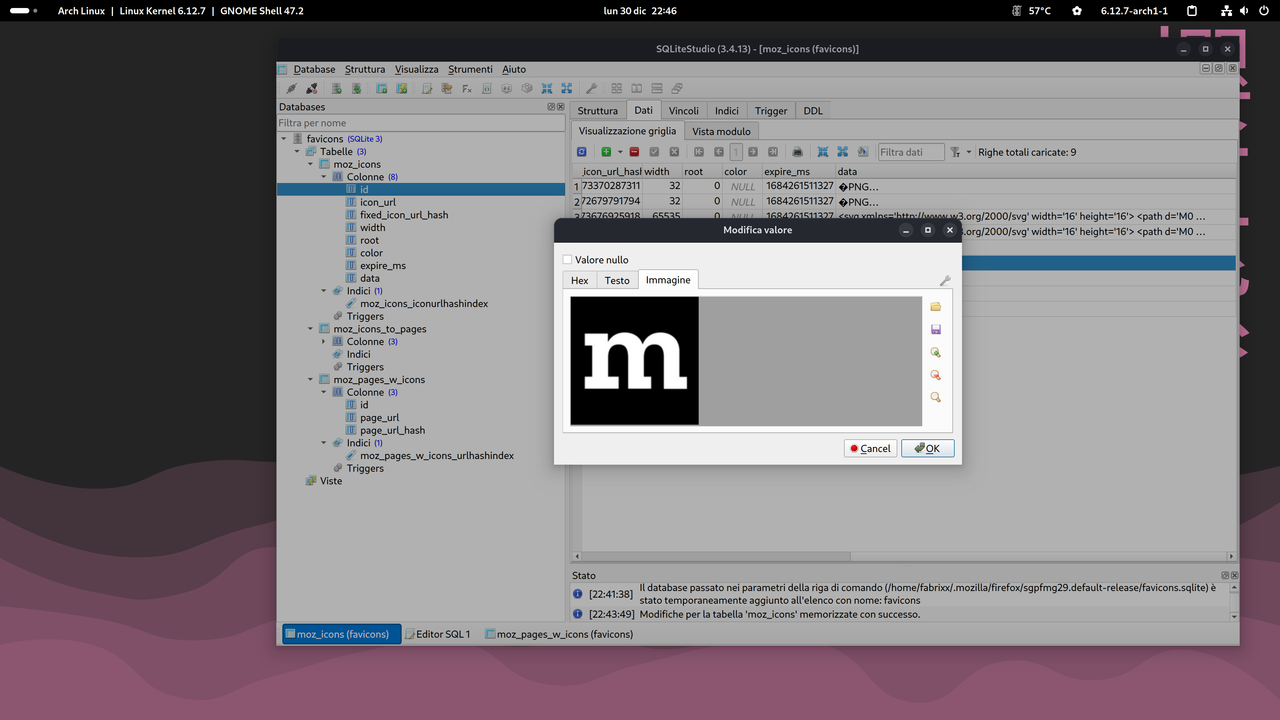
Task: Click the GNOME top bar clipboard icon
Action: [1192, 11]
